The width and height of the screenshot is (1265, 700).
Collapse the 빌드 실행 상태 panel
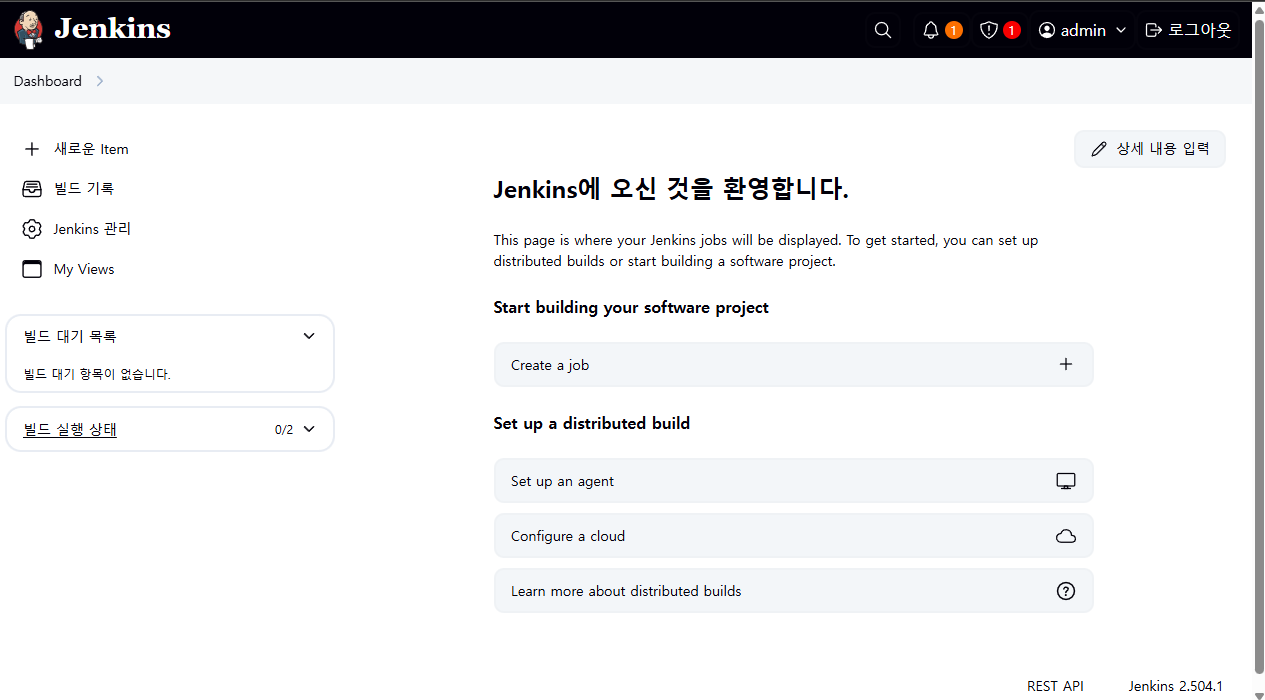click(309, 429)
